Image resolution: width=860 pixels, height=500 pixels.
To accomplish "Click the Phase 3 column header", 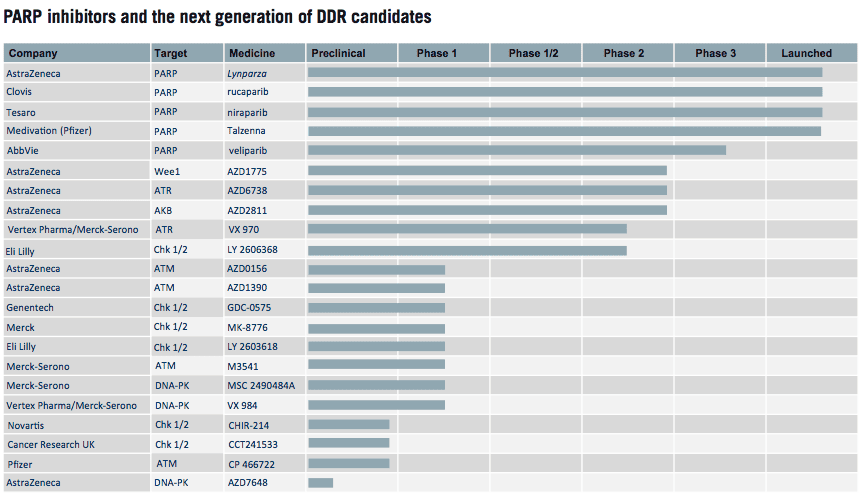I will (716, 53).
